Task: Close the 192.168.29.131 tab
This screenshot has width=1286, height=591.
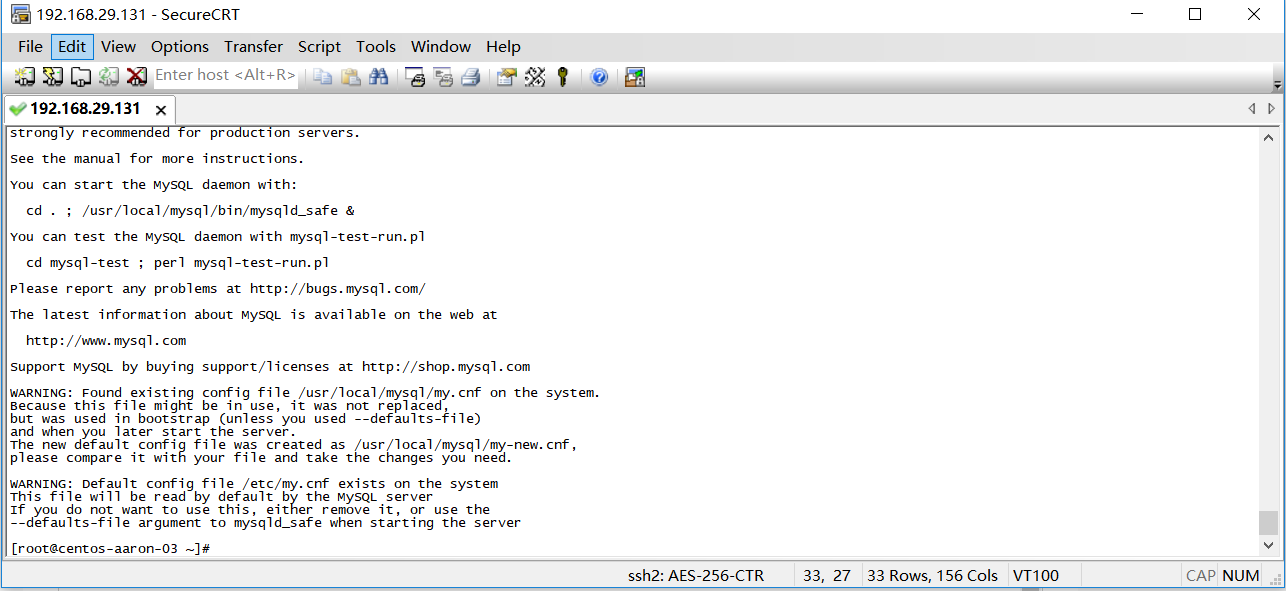Action: 160,110
